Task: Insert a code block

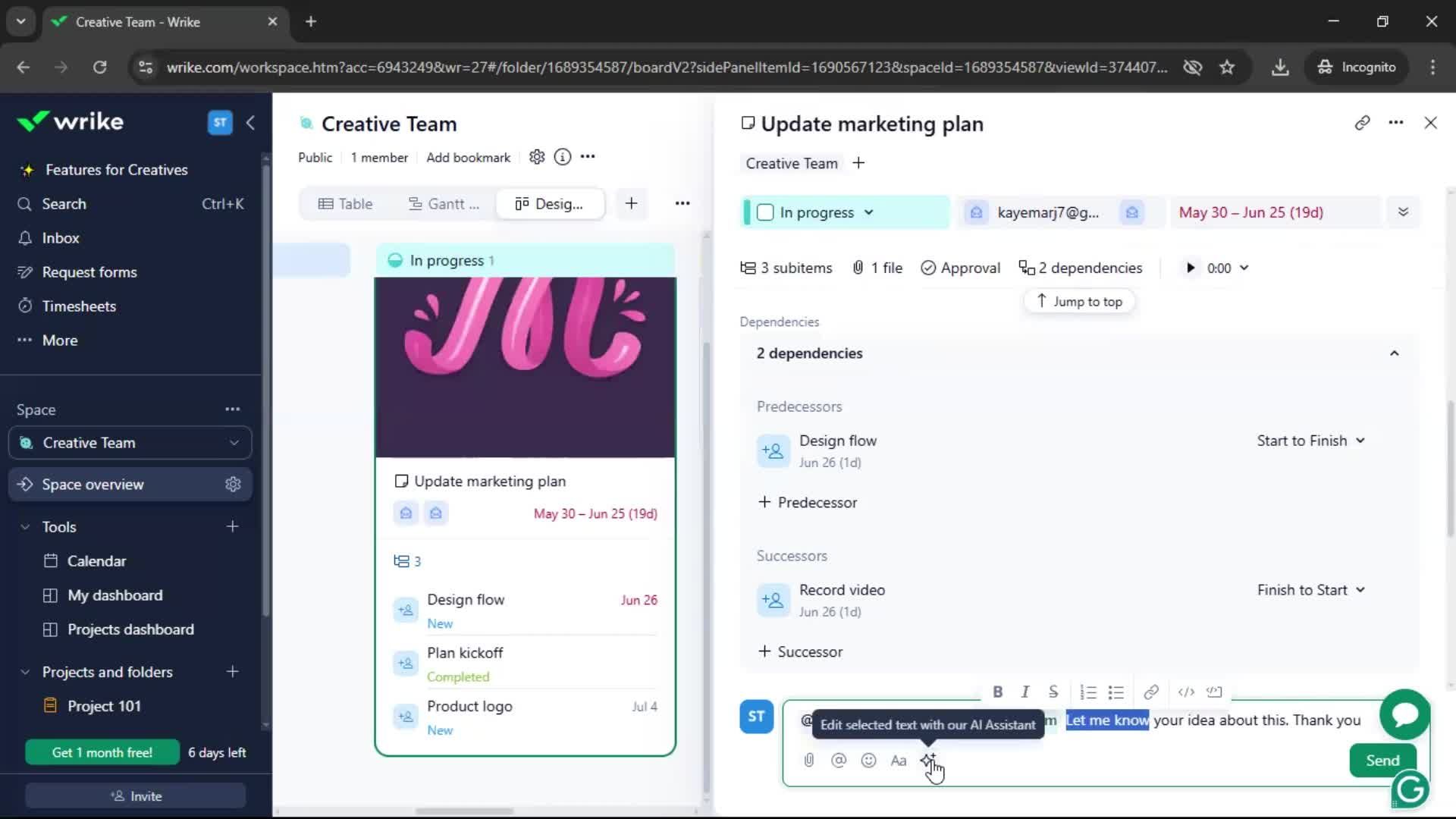Action: pyautogui.click(x=1214, y=692)
